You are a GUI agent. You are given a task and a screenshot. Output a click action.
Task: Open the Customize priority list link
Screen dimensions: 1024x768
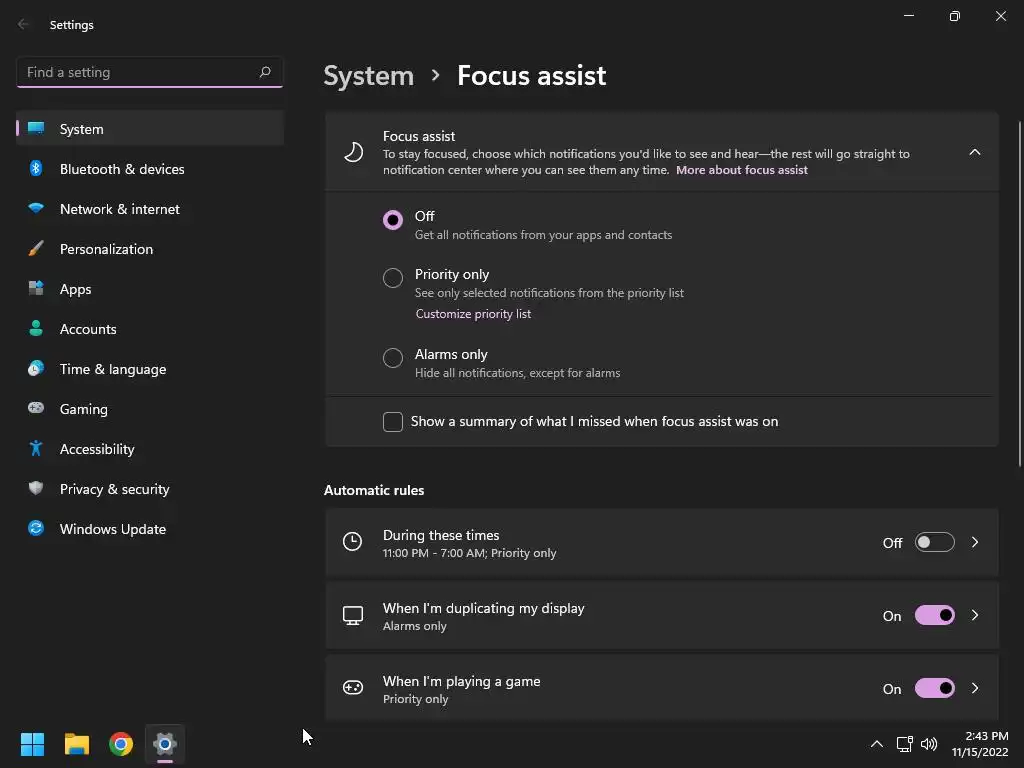(473, 314)
